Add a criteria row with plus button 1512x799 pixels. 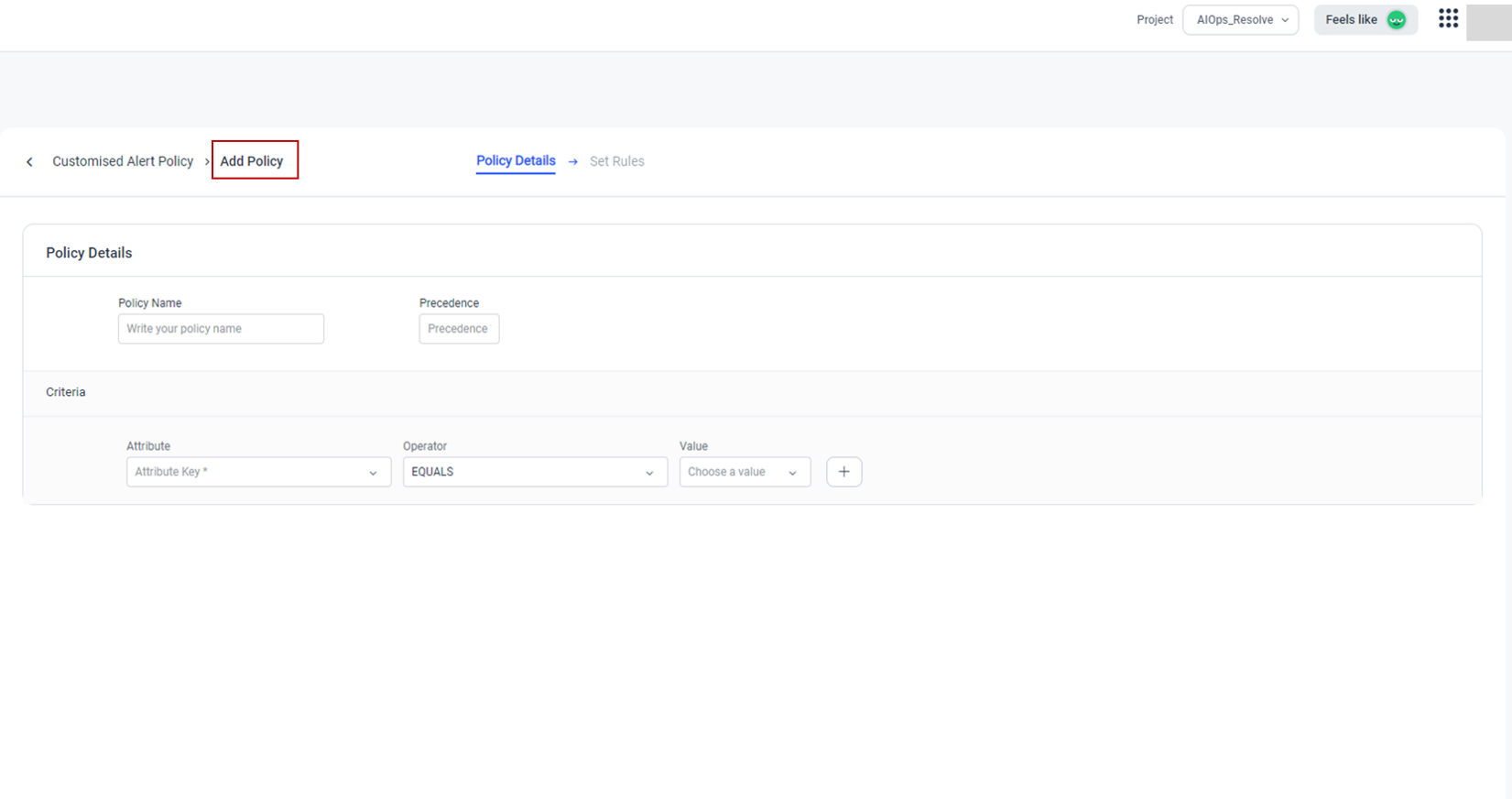843,472
